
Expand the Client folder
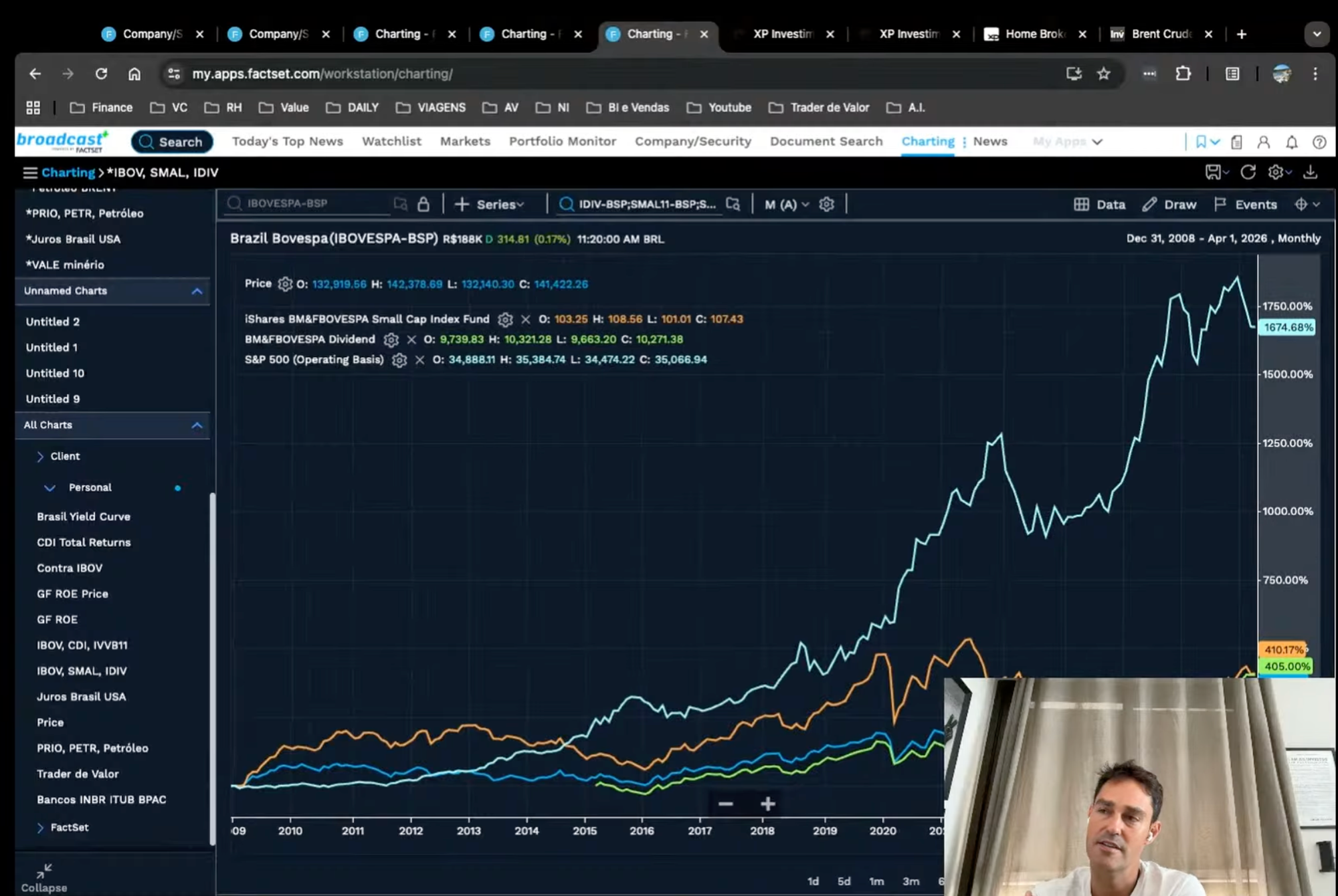coord(39,457)
